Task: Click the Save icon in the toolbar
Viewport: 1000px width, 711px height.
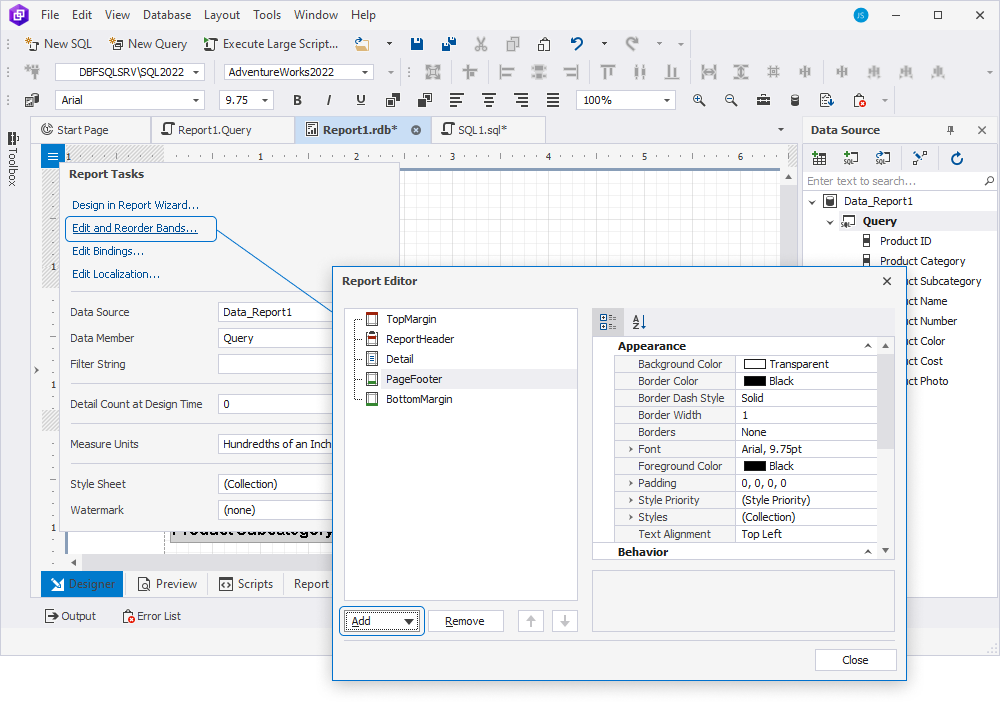Action: tap(417, 44)
